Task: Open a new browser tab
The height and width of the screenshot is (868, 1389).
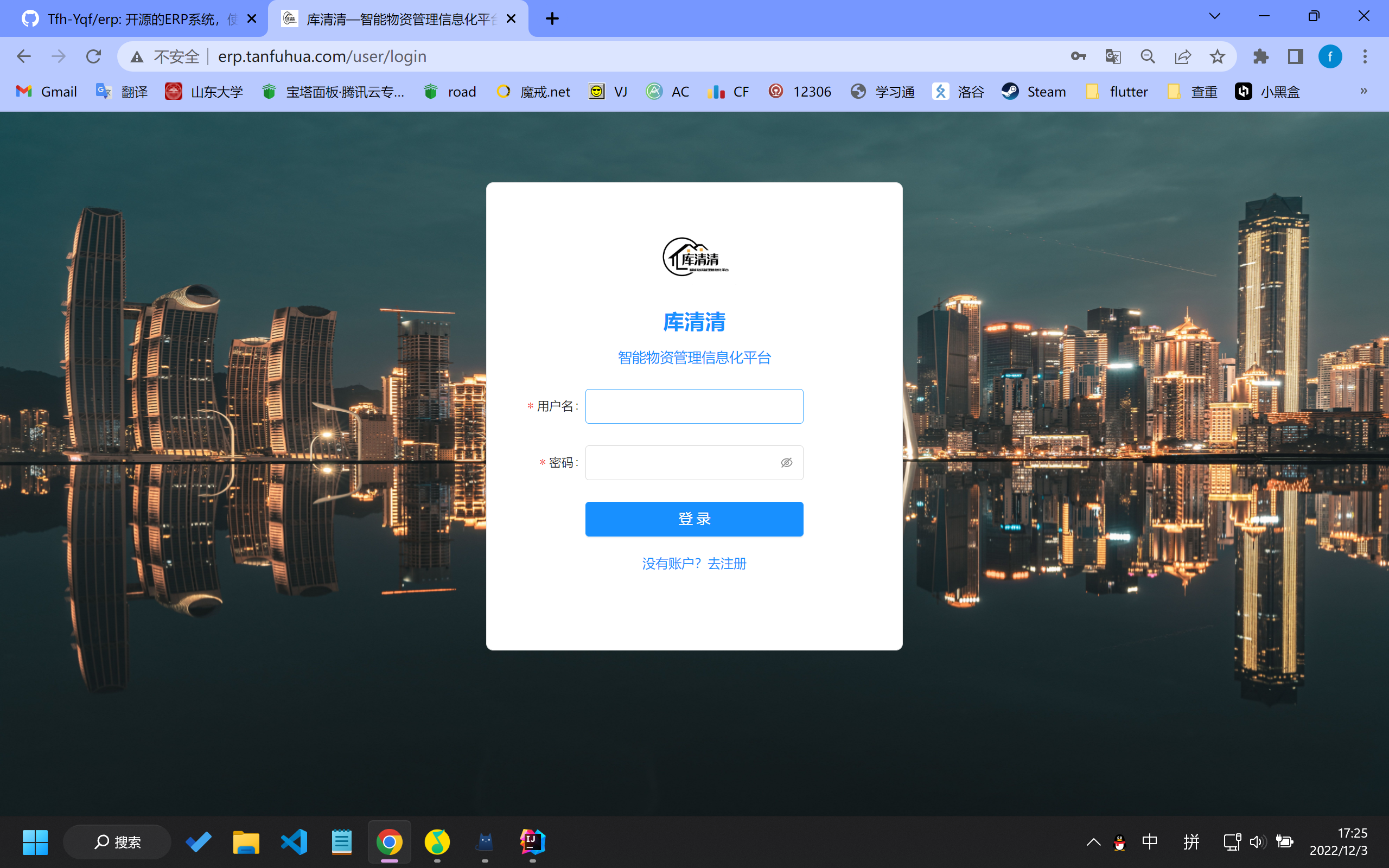Action: point(552,19)
